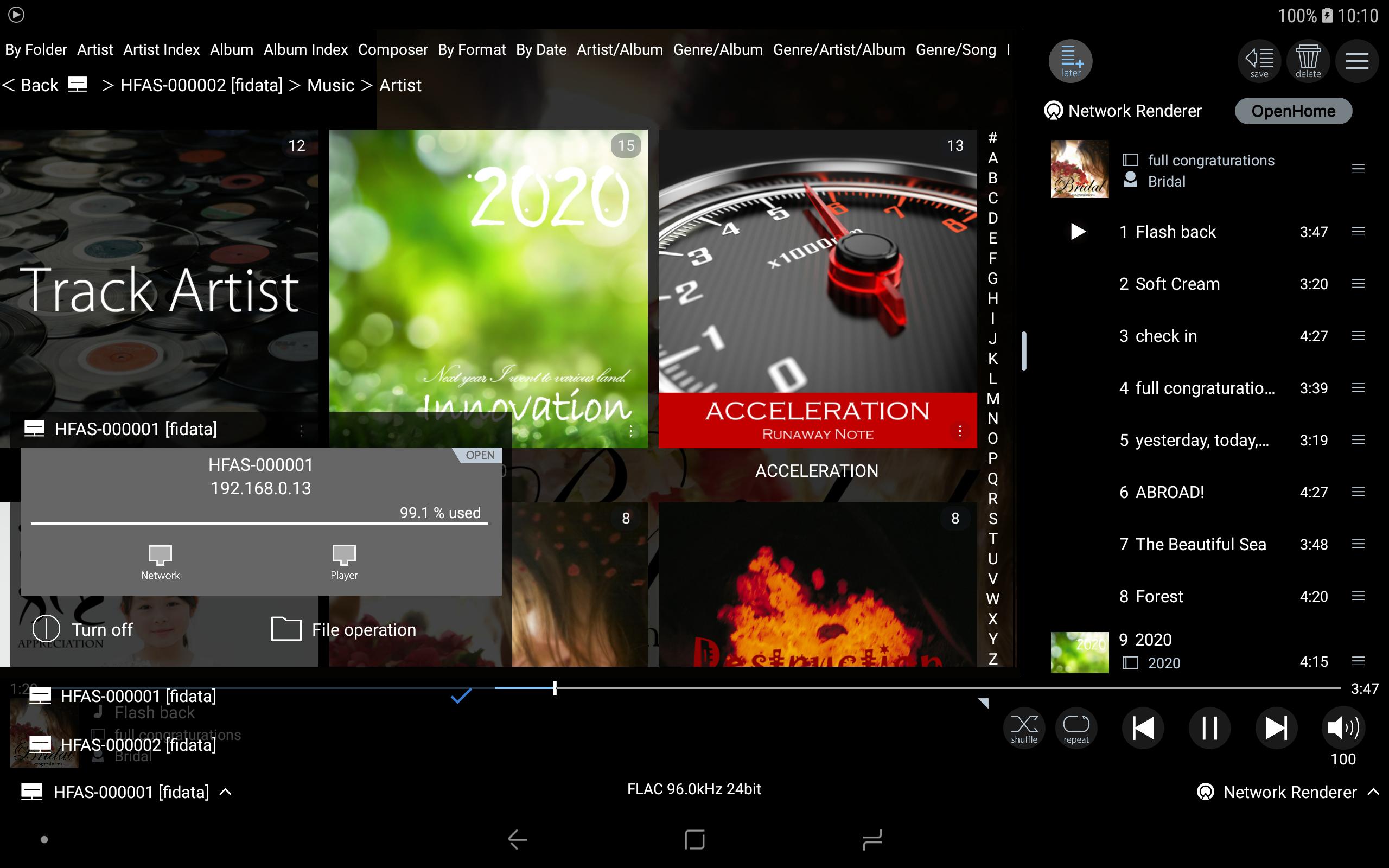Go Back in the browser
The width and height of the screenshot is (1389, 868).
coord(30,85)
